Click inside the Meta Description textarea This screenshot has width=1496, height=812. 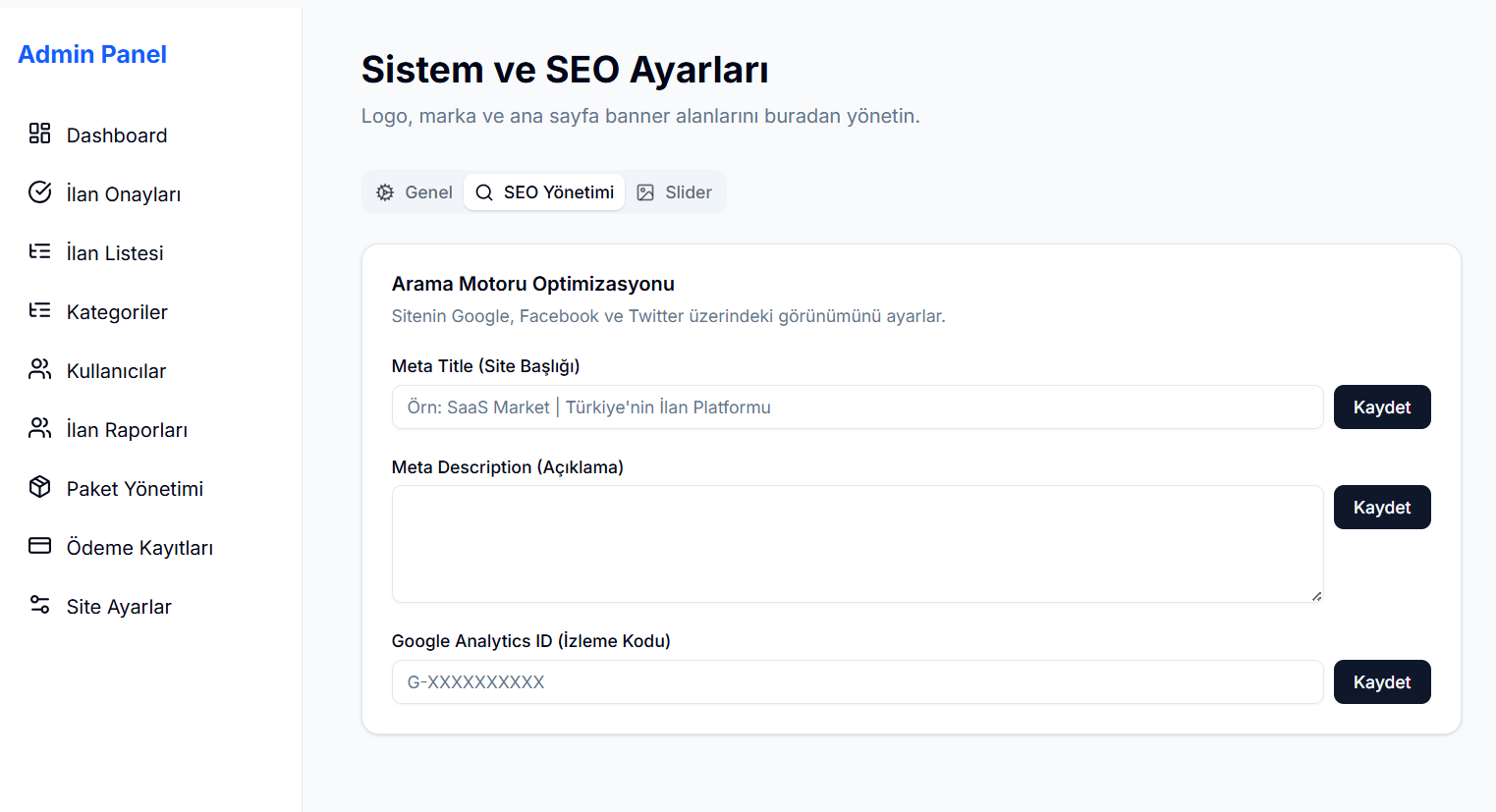pyautogui.click(x=857, y=544)
